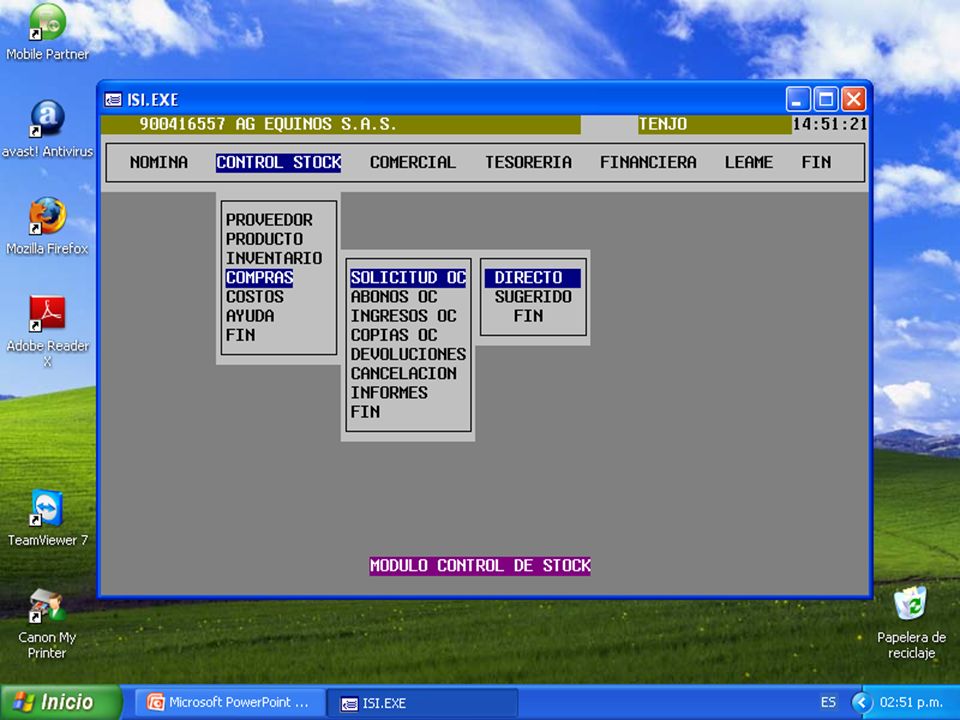Select the avast! Antivirus desktop icon

(47, 129)
